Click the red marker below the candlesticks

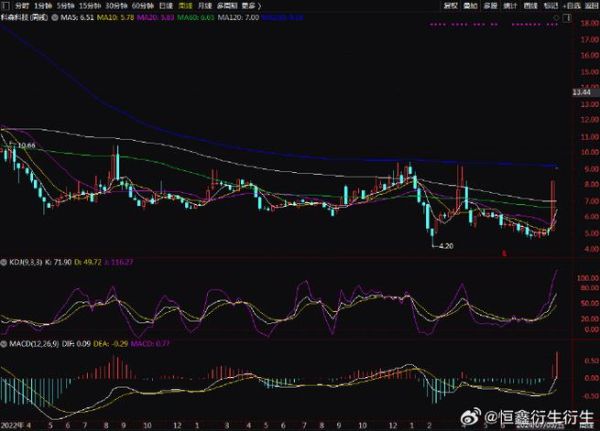coord(504,253)
